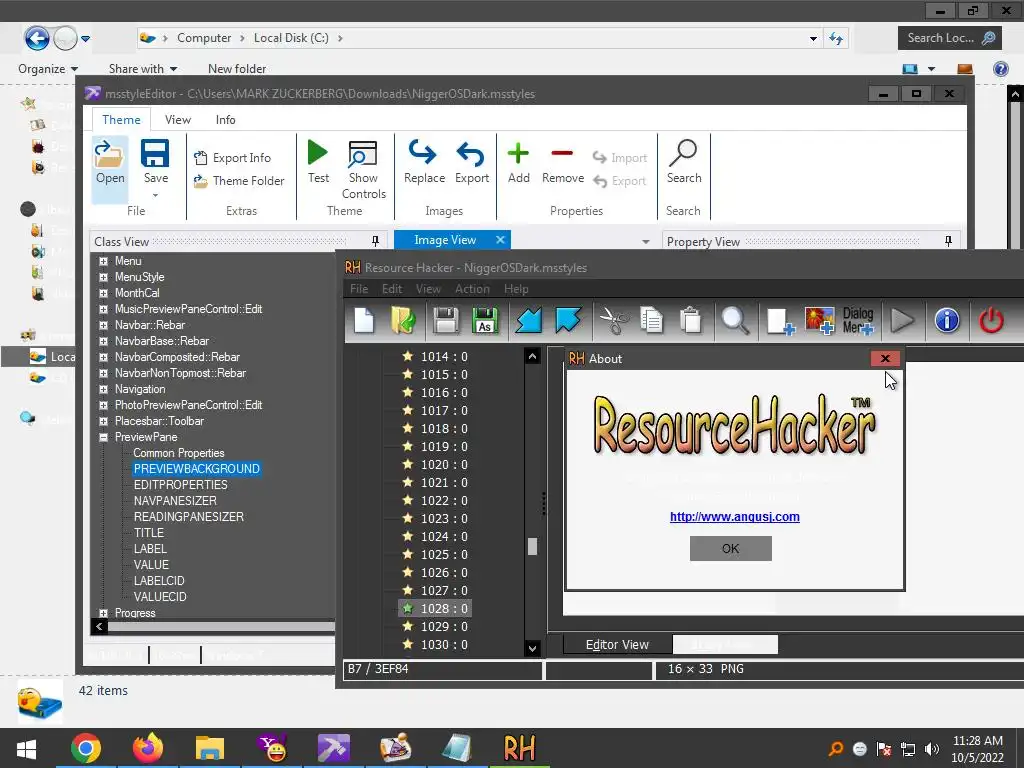Open the Help menu in Resource Hacker
Screen dimensions: 1024x768
tap(516, 289)
